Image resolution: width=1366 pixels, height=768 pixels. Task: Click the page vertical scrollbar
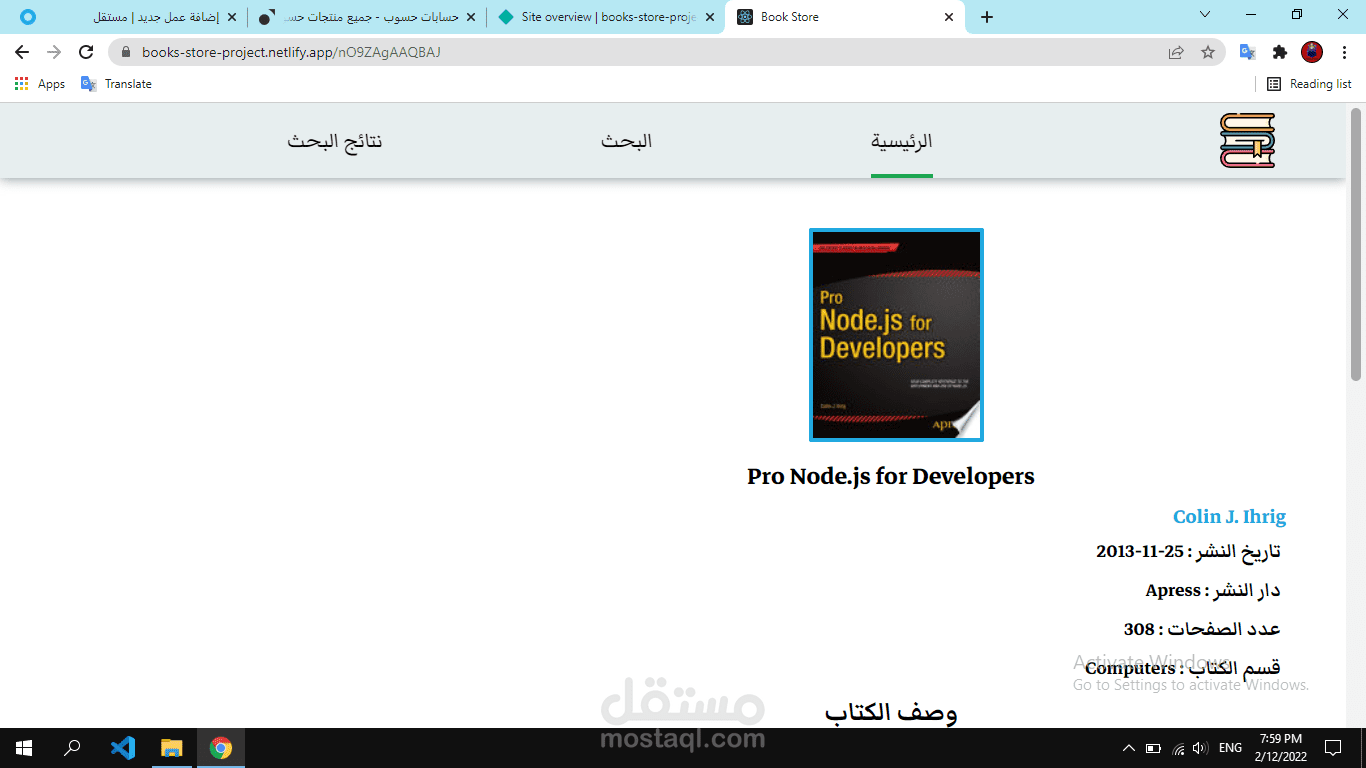(1356, 244)
